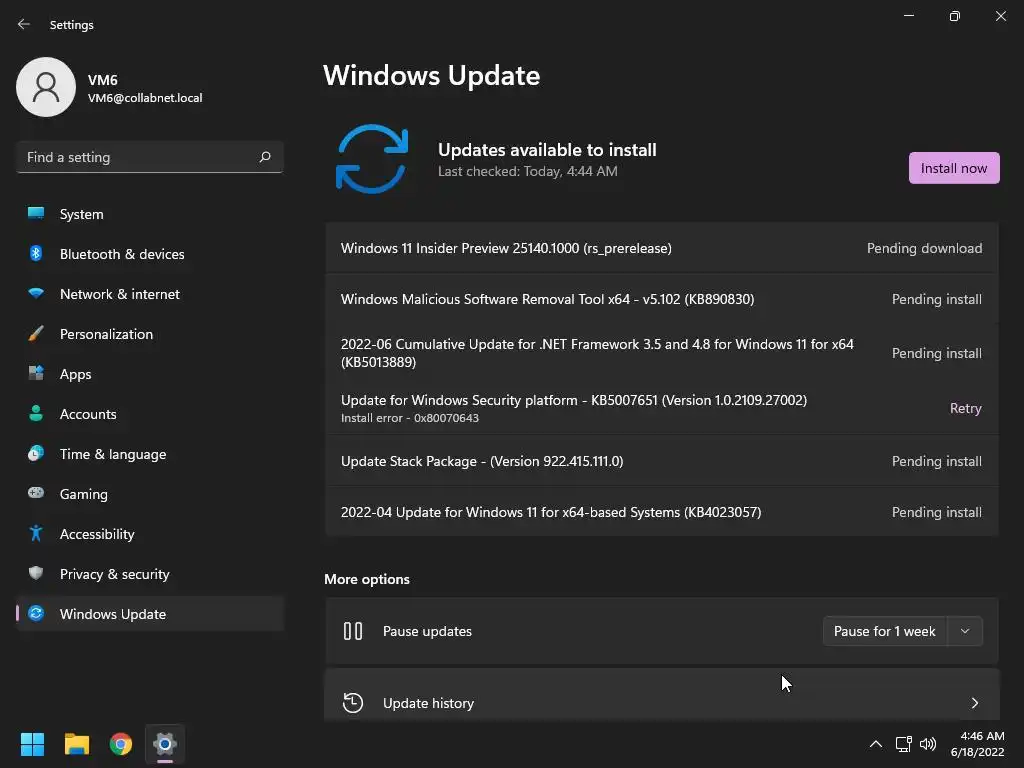1024x768 pixels.
Task: Click the back arrow in Settings header
Action: 24,24
